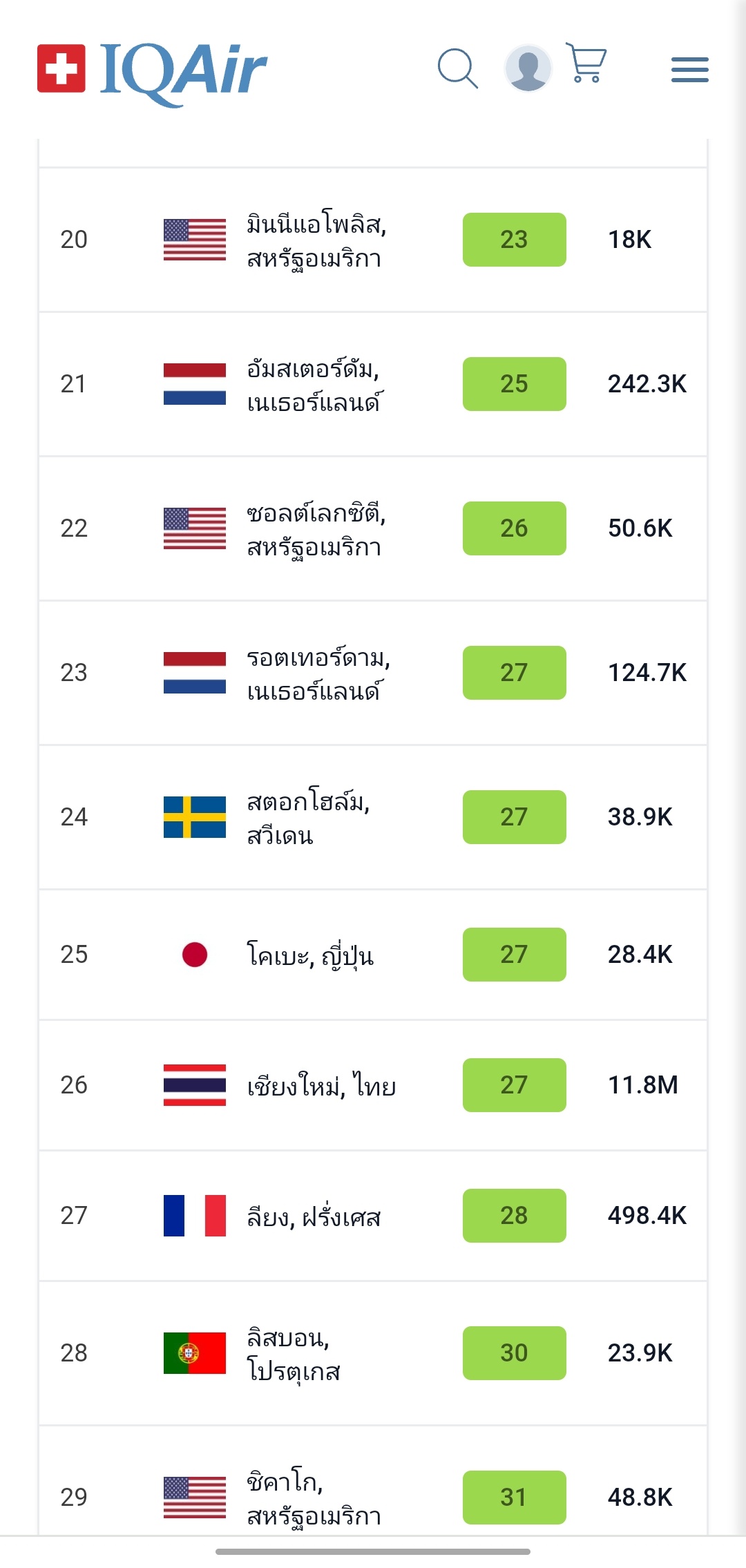Select the Thailand flag for Chiang Mai
746x1568 pixels.
point(195,1085)
